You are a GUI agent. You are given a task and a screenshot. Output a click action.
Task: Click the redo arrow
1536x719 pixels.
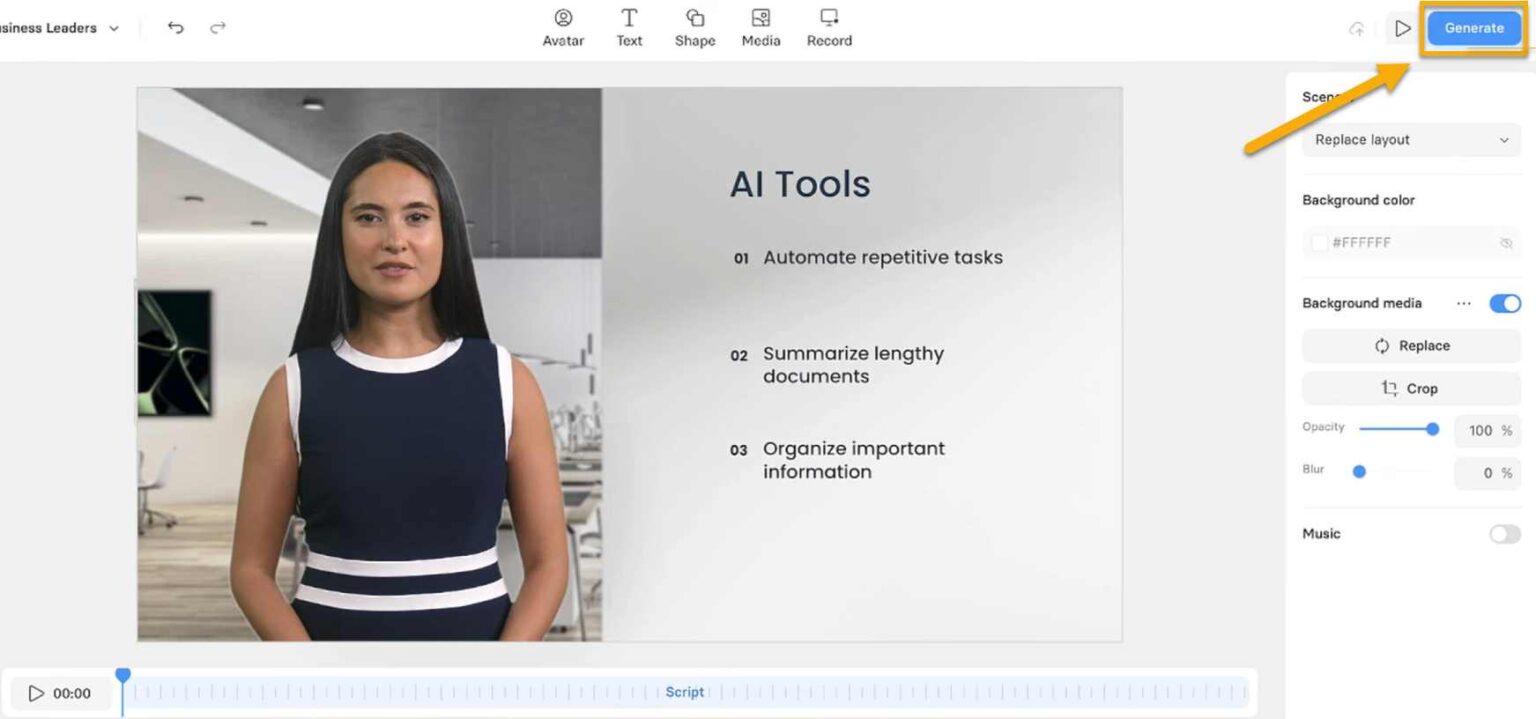[218, 28]
